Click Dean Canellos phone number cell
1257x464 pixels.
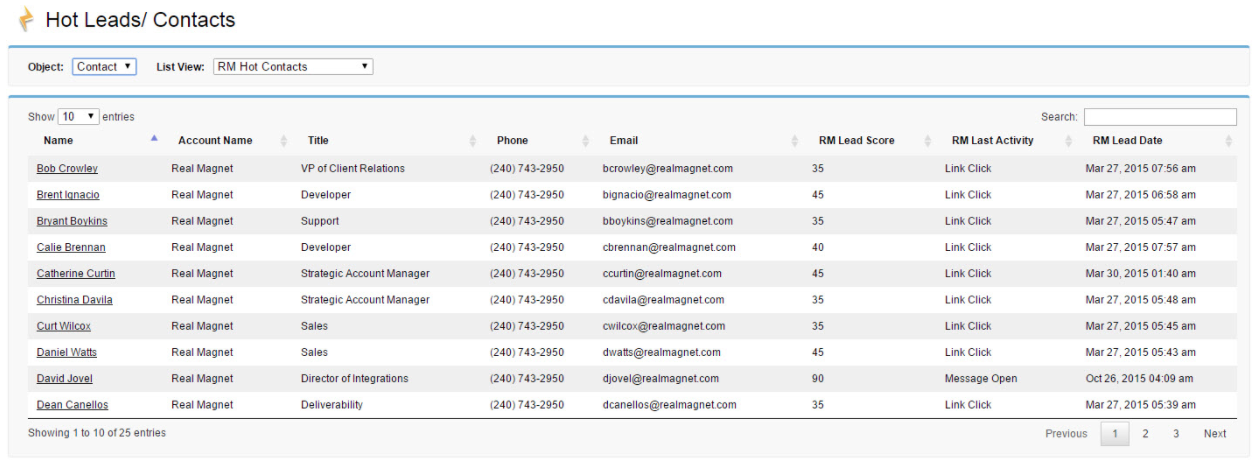click(x=527, y=405)
